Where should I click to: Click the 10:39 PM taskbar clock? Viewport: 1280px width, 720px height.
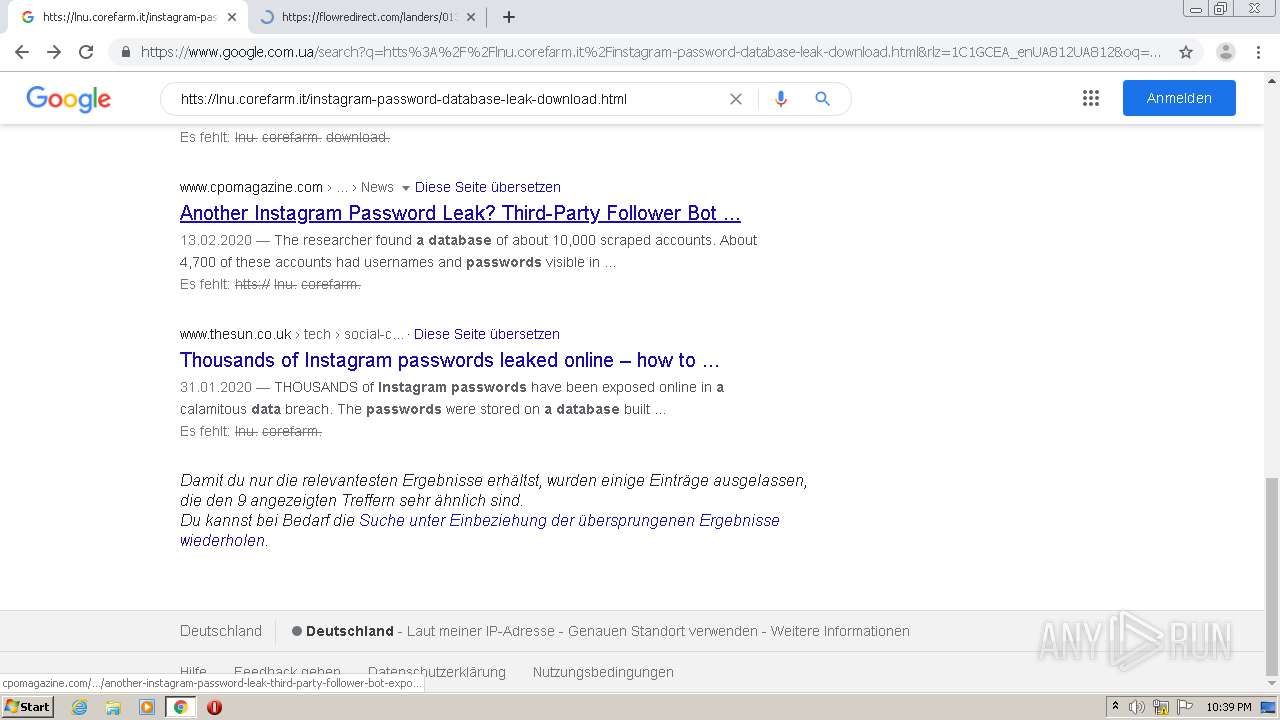1228,707
